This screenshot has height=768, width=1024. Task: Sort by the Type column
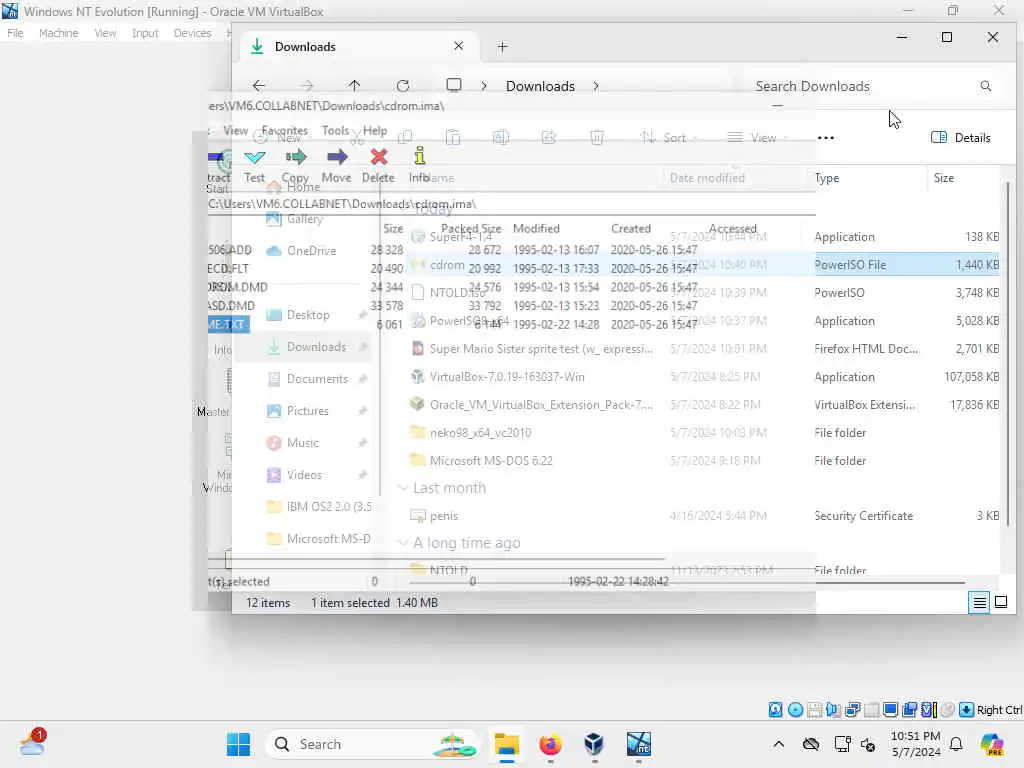click(x=827, y=178)
